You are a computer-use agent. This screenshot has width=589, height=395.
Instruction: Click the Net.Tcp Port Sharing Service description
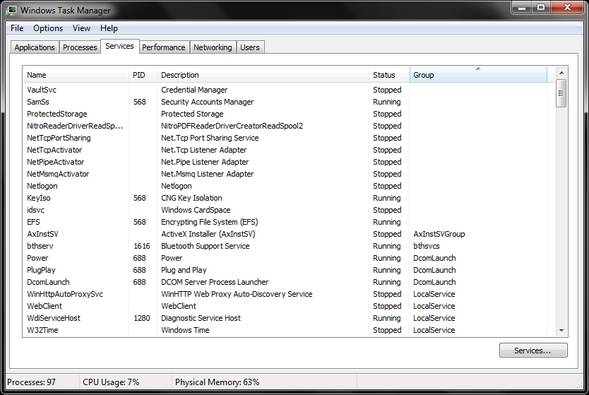(x=210, y=138)
